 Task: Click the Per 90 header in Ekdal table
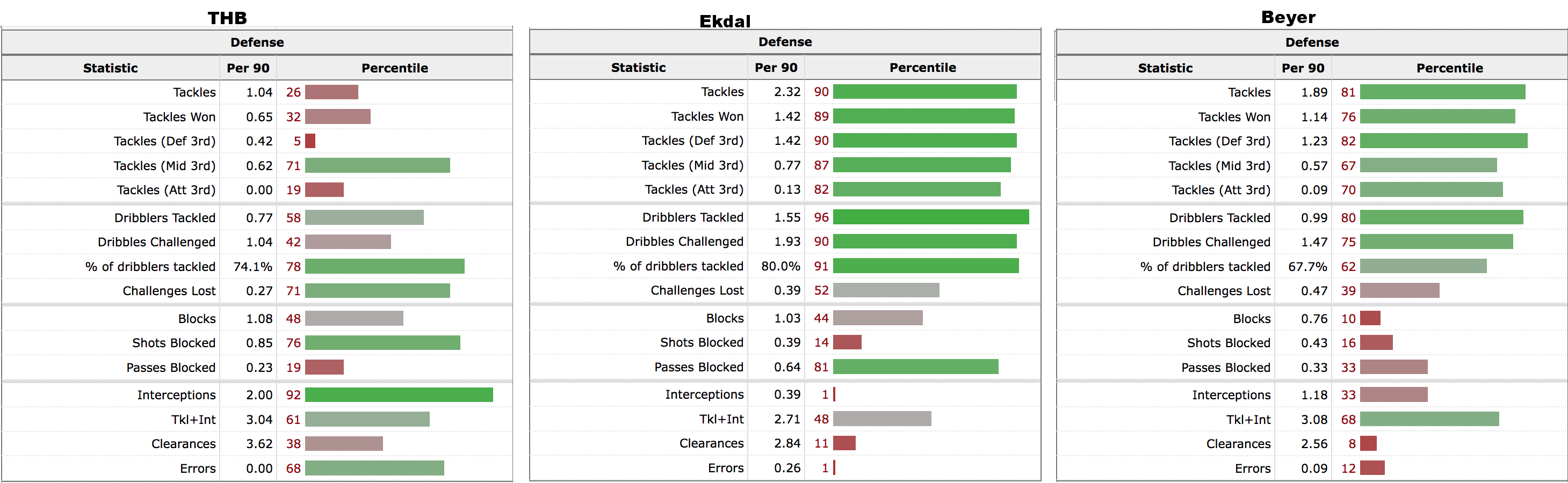pos(776,68)
